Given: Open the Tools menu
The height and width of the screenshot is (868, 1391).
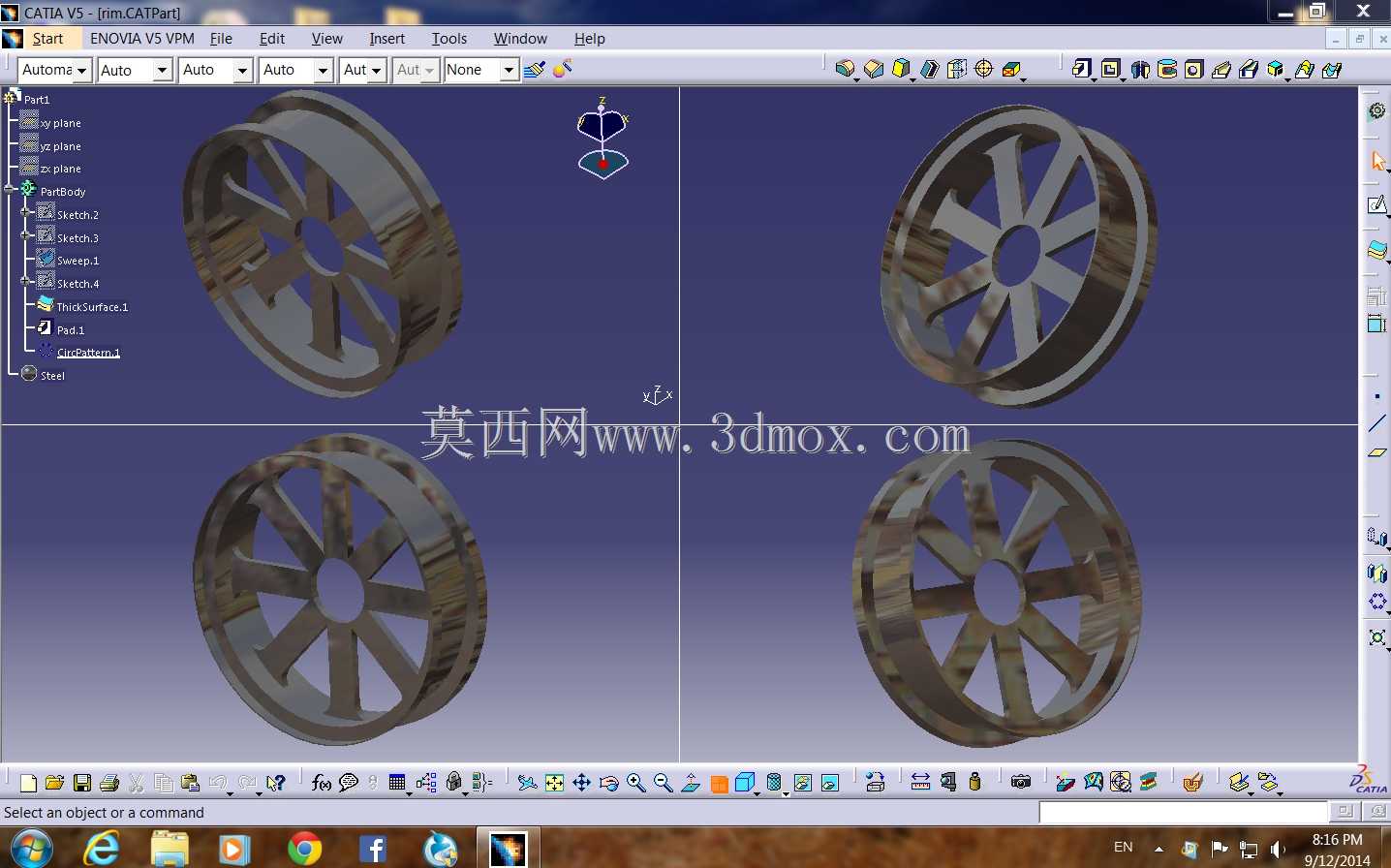Looking at the screenshot, I should pyautogui.click(x=449, y=39).
